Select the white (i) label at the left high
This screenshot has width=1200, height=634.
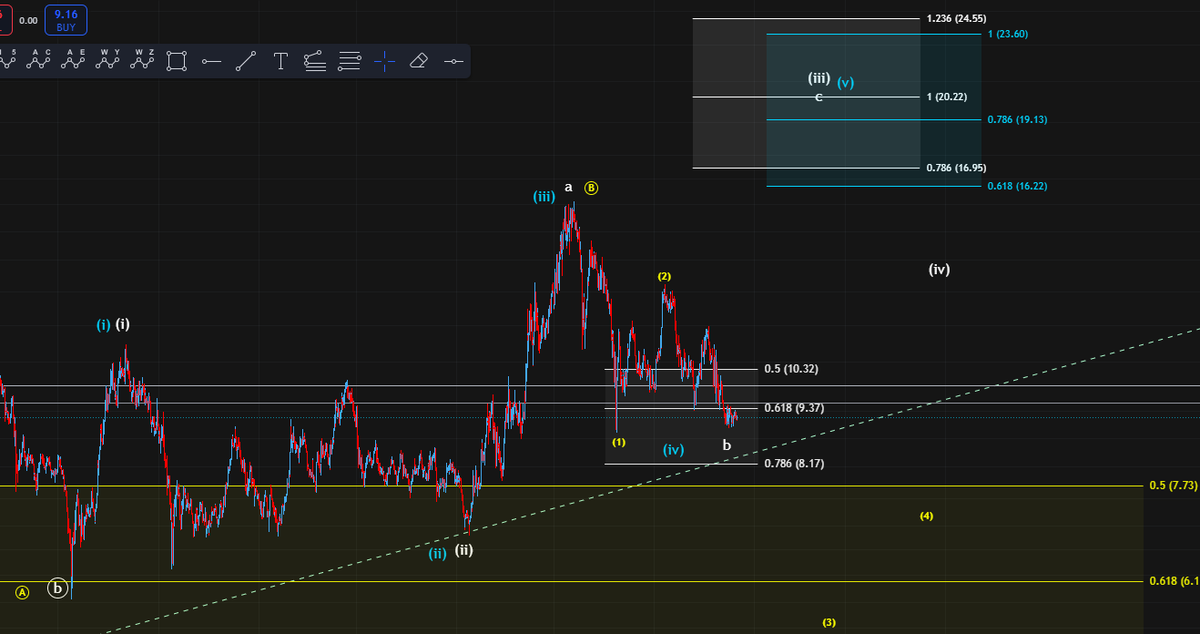point(122,325)
